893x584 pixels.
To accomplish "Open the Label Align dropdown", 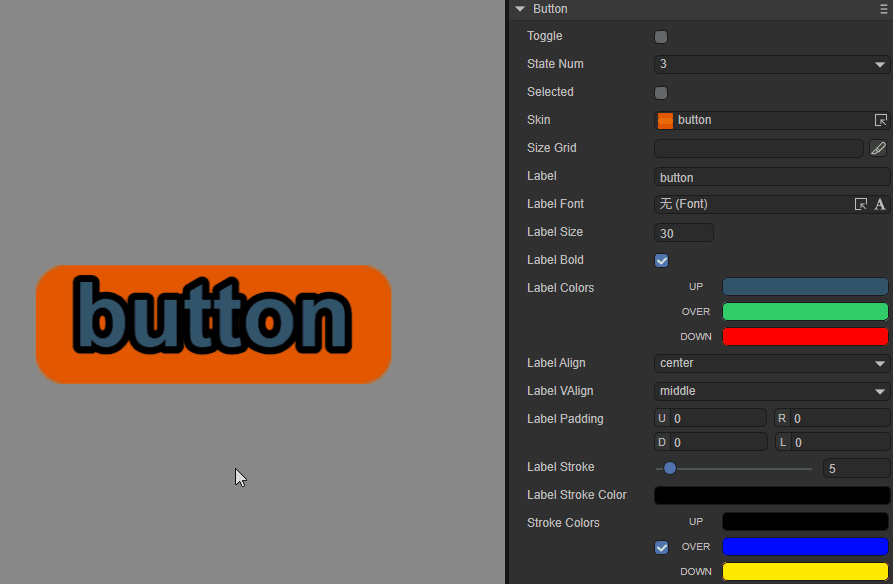I will click(771, 363).
